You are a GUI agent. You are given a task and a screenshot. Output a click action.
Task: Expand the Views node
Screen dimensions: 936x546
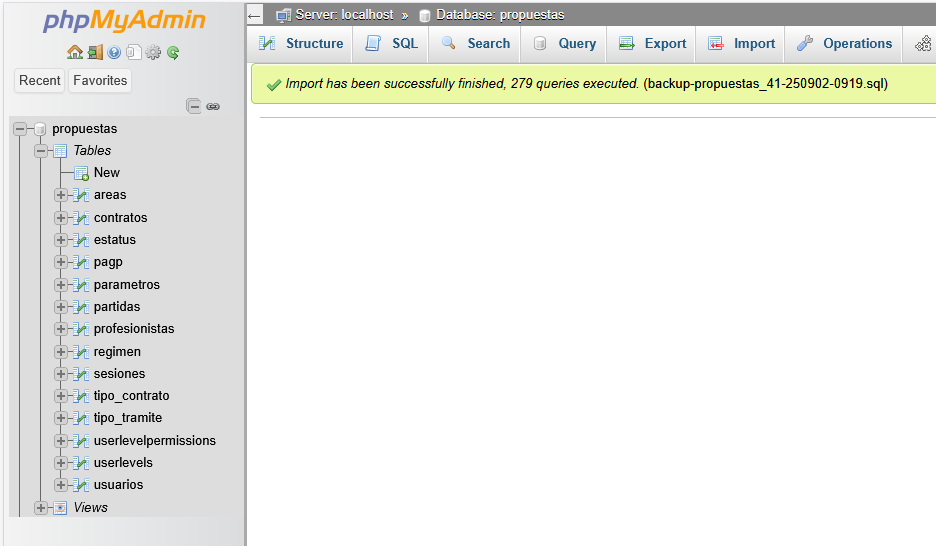pyautogui.click(x=41, y=508)
